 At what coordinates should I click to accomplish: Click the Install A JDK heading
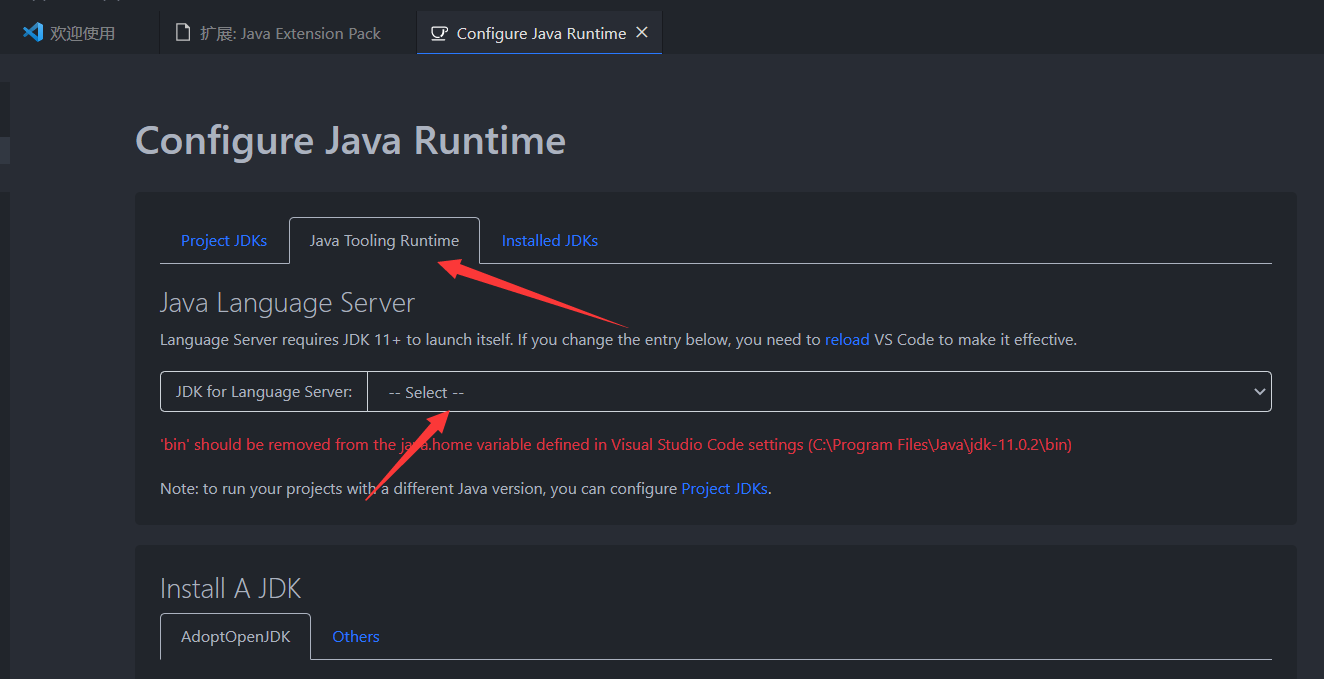tap(230, 588)
